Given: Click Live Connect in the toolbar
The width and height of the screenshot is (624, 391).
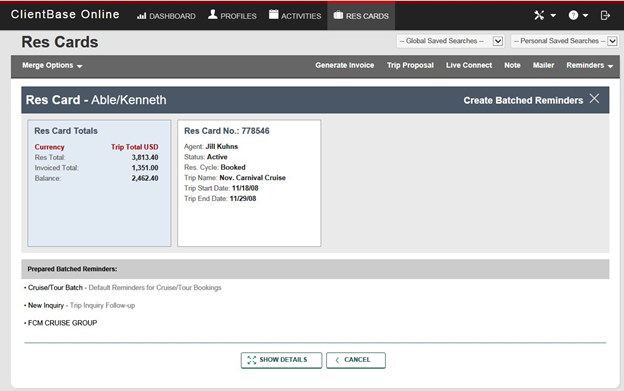Looking at the screenshot, I should pyautogui.click(x=469, y=65).
